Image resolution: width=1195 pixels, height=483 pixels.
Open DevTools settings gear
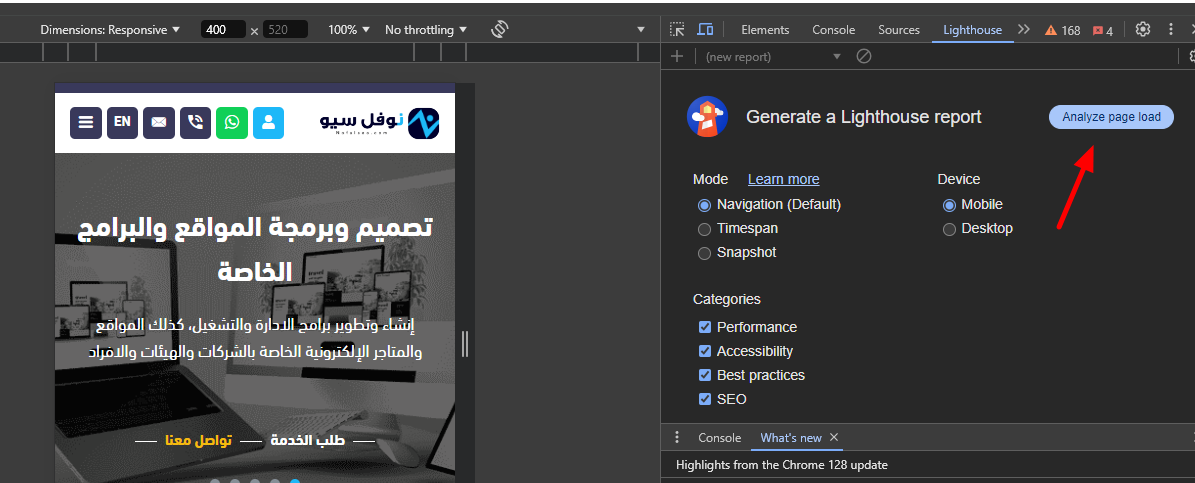click(x=1143, y=30)
